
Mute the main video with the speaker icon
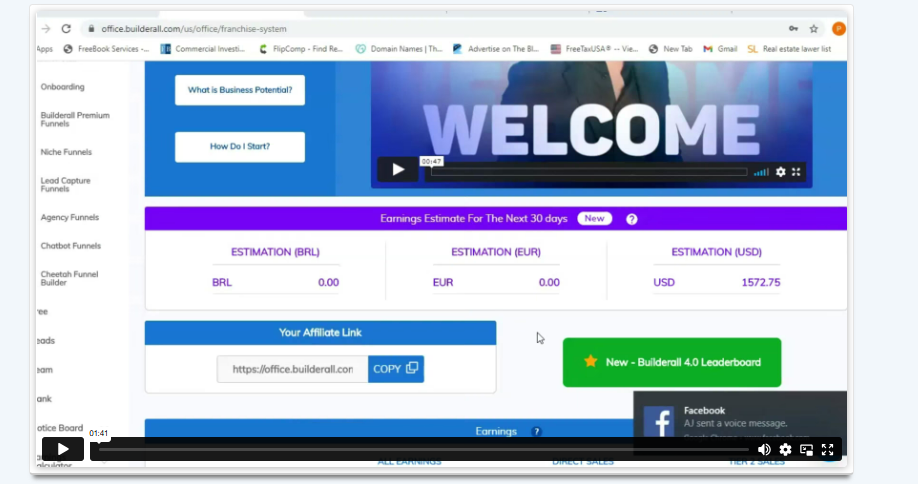click(x=764, y=449)
